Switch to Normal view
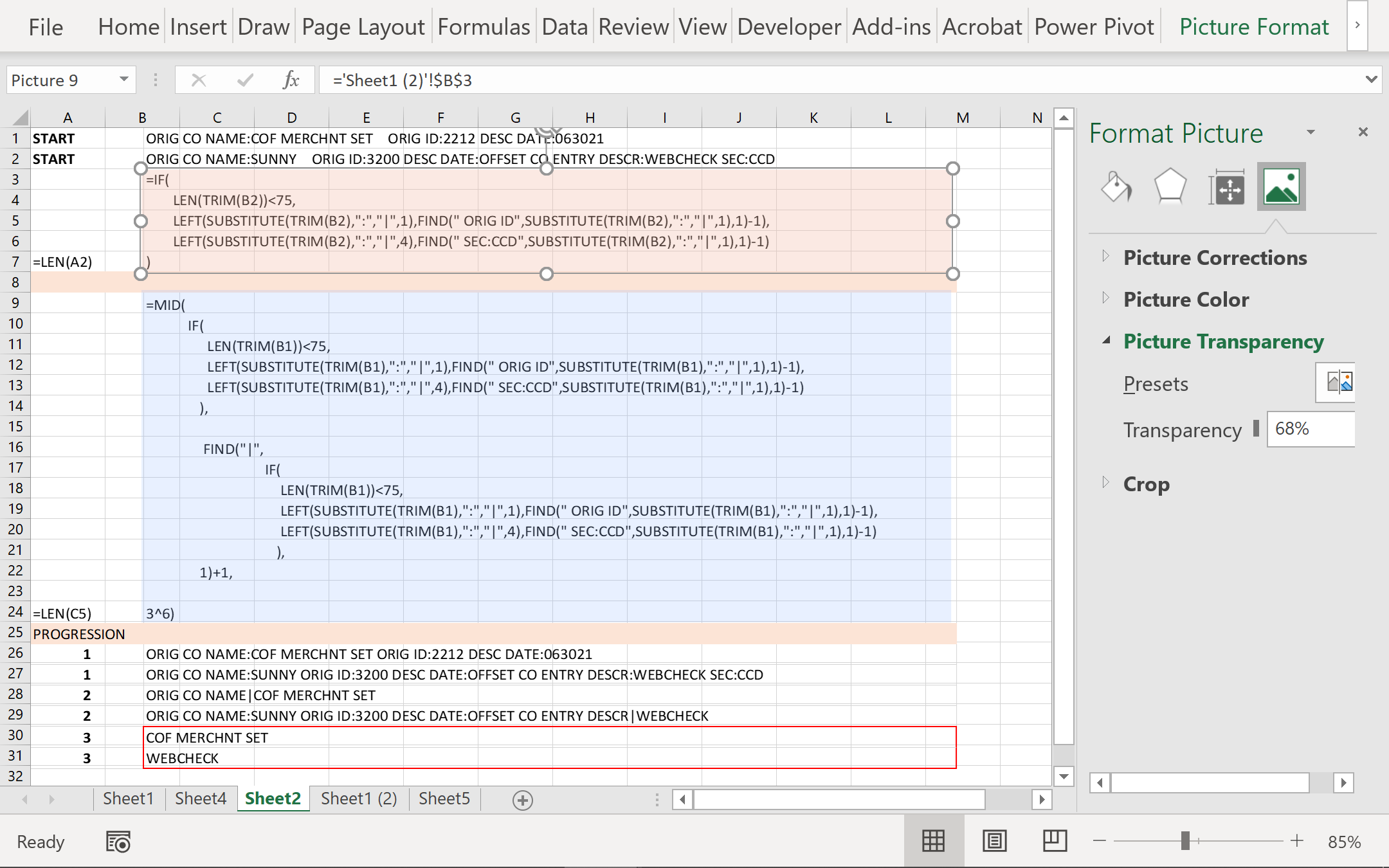Screen dimensions: 1389x868 [x=933, y=841]
